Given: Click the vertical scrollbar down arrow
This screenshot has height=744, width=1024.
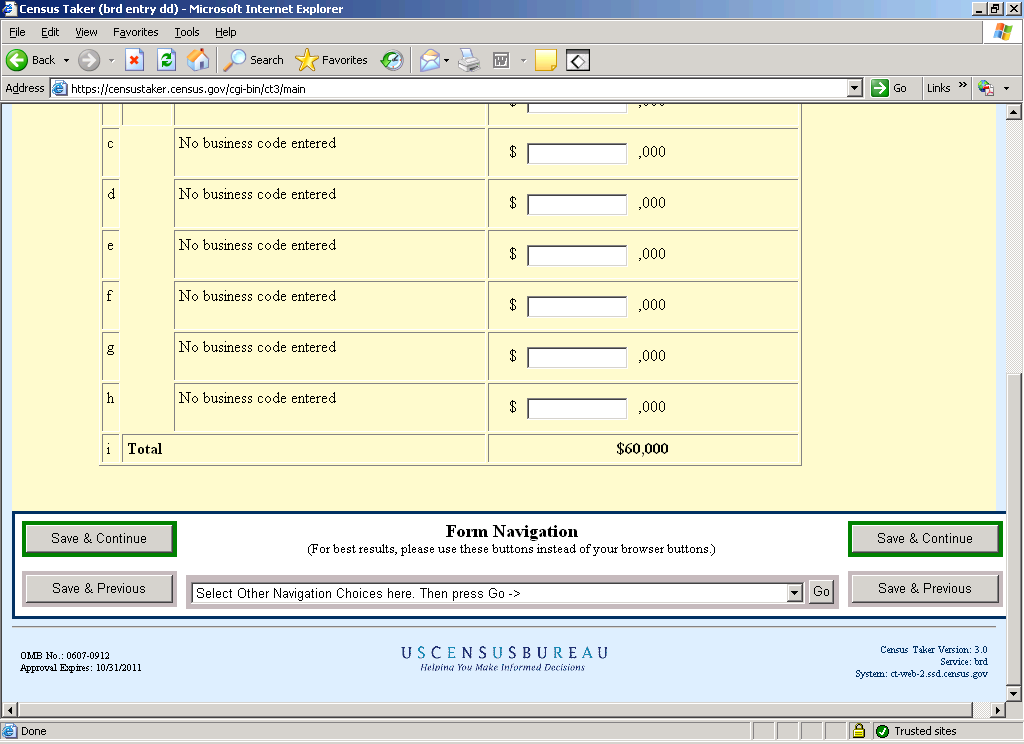Looking at the screenshot, I should pos(1014,693).
